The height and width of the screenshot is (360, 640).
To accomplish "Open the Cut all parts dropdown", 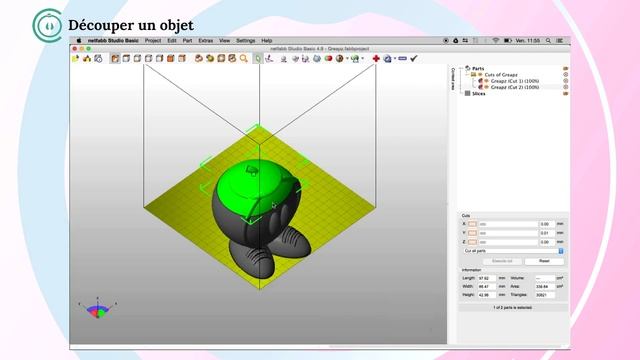I will [x=513, y=251].
